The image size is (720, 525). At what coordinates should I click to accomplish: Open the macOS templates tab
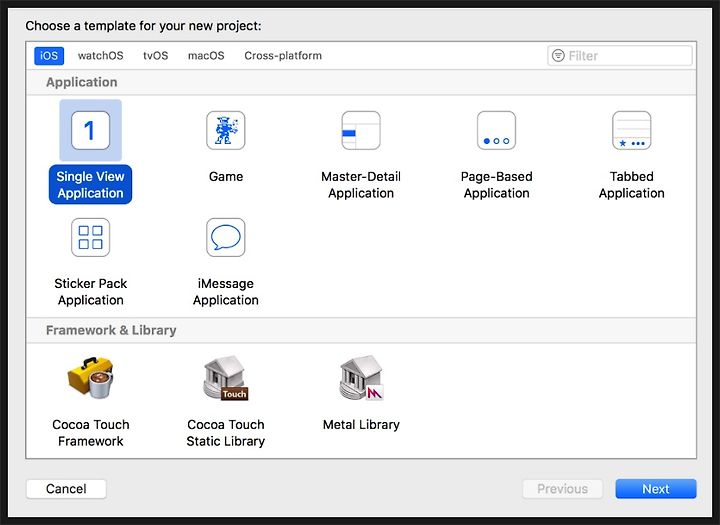pyautogui.click(x=206, y=56)
